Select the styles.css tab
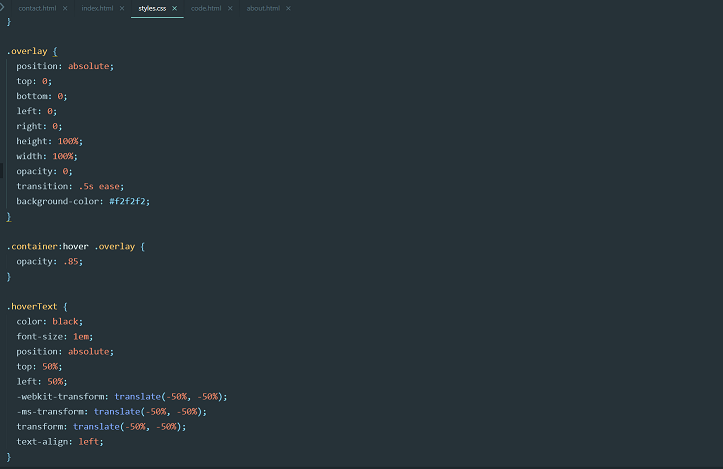 point(152,8)
